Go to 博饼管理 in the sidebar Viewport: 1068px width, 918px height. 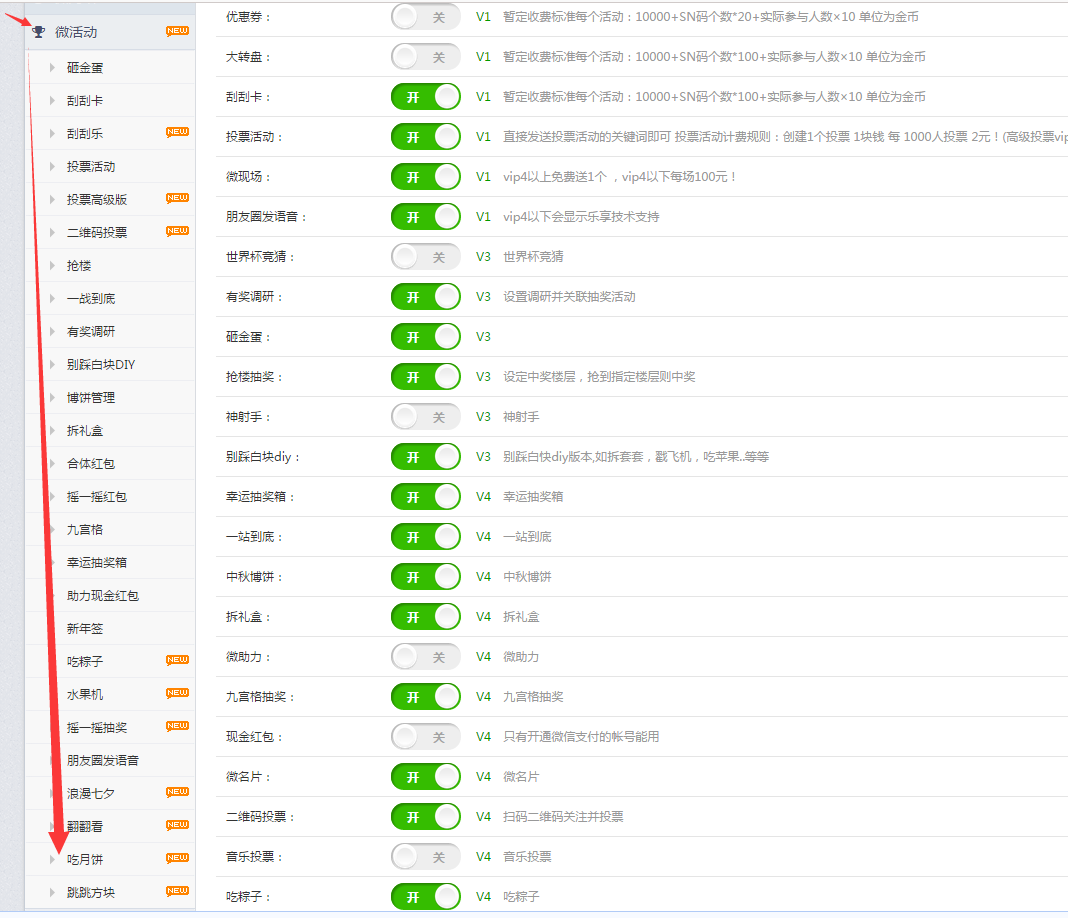tap(91, 398)
